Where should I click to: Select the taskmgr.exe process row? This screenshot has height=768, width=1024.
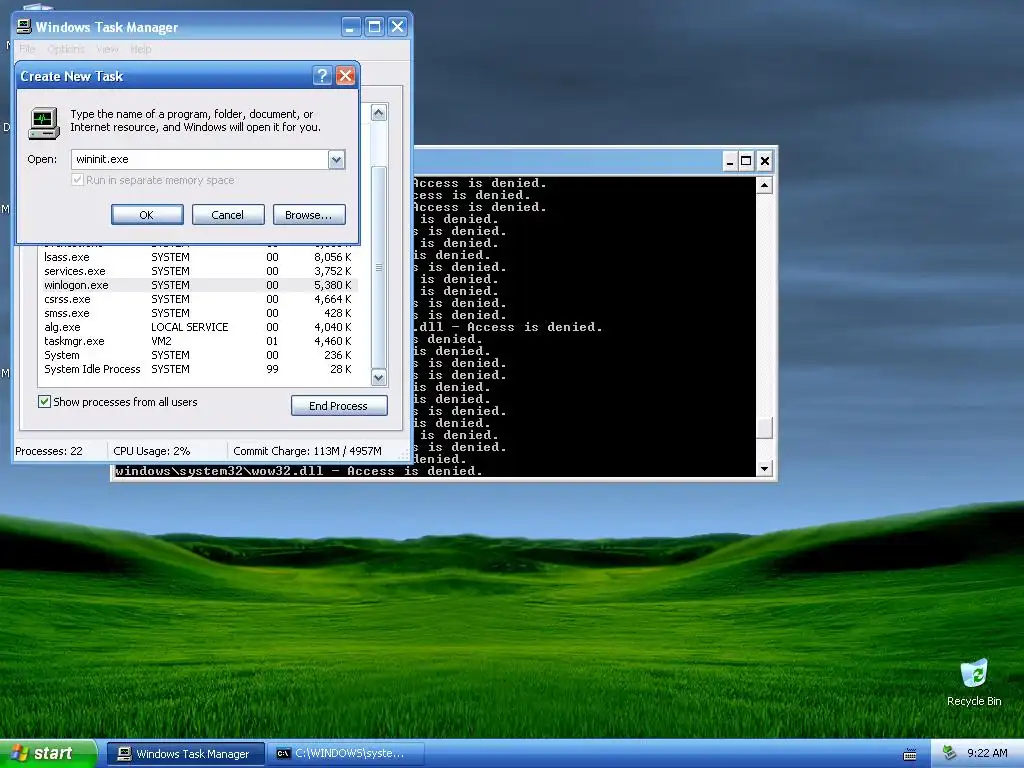[200, 342]
